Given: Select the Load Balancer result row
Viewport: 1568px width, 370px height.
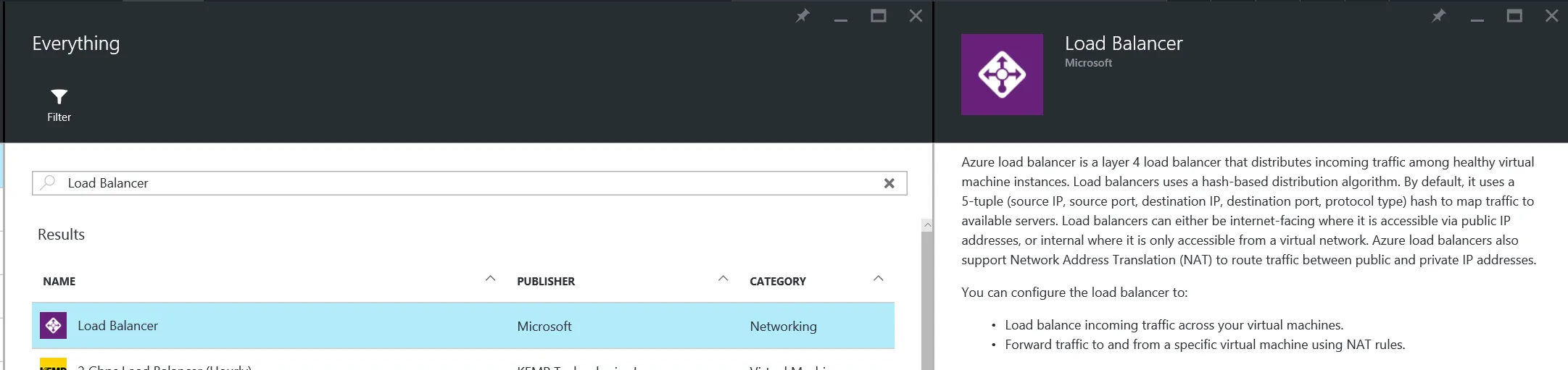Looking at the screenshot, I should point(290,326).
